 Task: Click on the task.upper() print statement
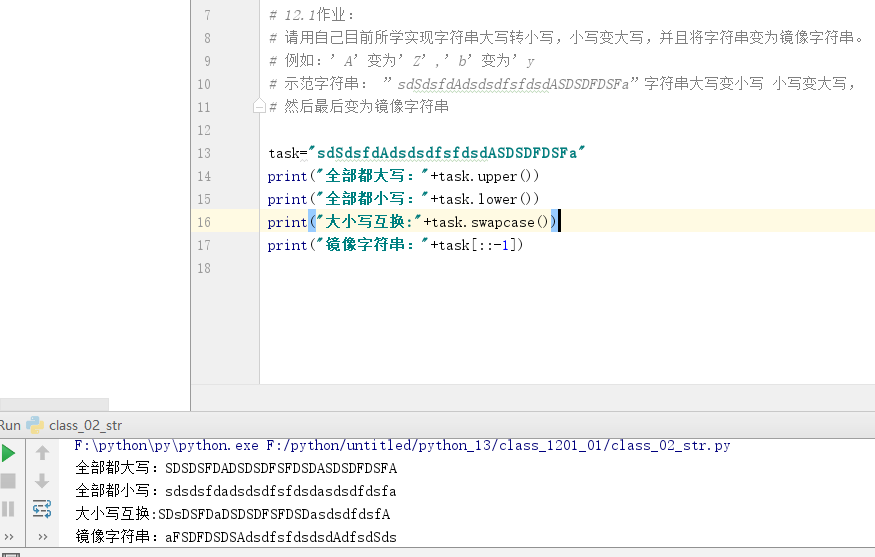(403, 176)
